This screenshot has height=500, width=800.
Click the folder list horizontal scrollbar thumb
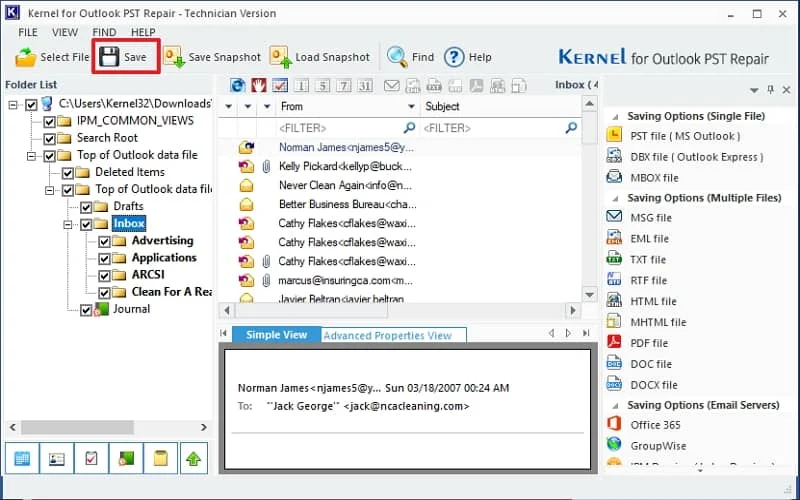(78, 427)
